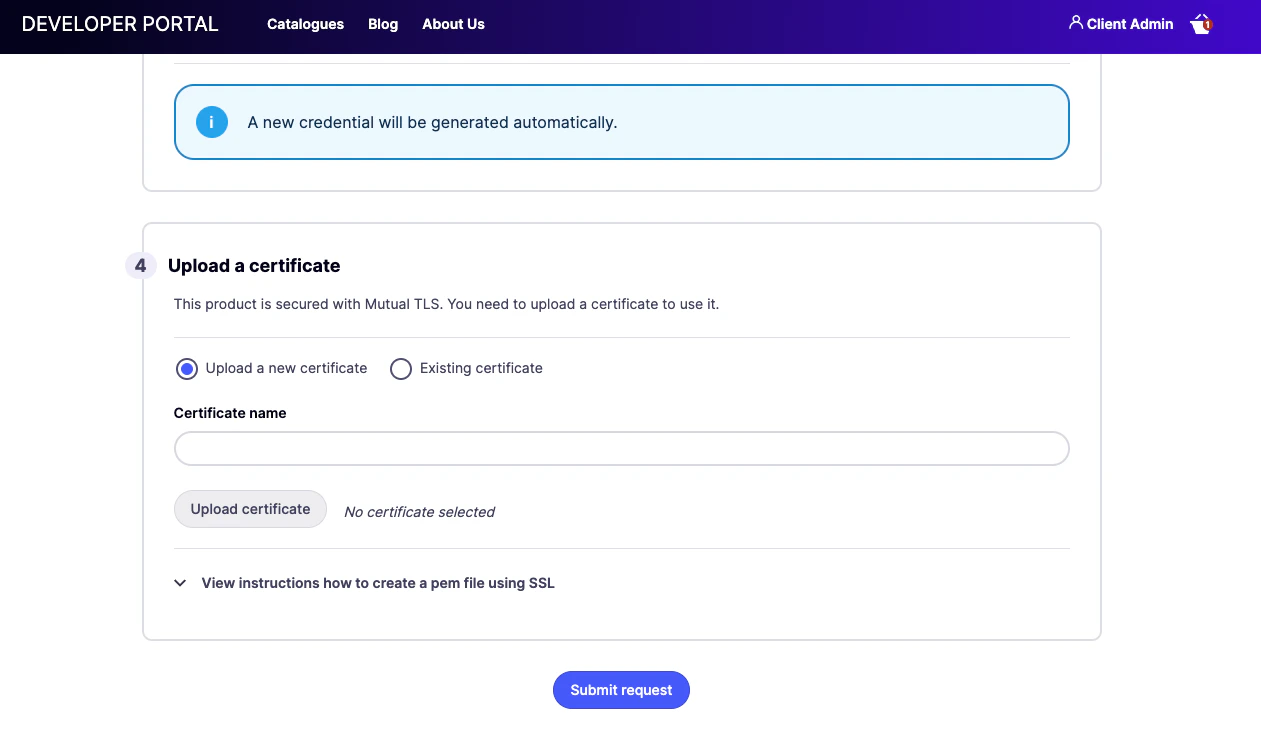Image resolution: width=1261 pixels, height=733 pixels.
Task: Click the info icon in the blue banner
Action: tap(211, 122)
